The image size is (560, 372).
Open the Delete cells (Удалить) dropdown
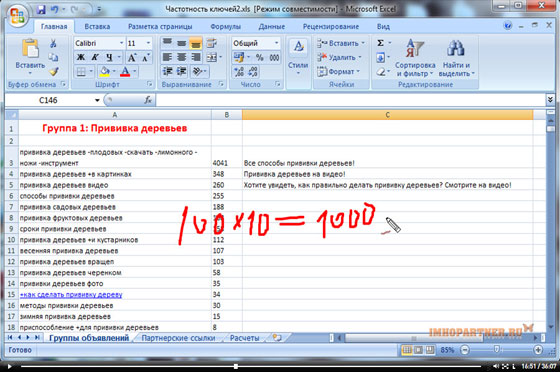pyautogui.click(x=340, y=57)
